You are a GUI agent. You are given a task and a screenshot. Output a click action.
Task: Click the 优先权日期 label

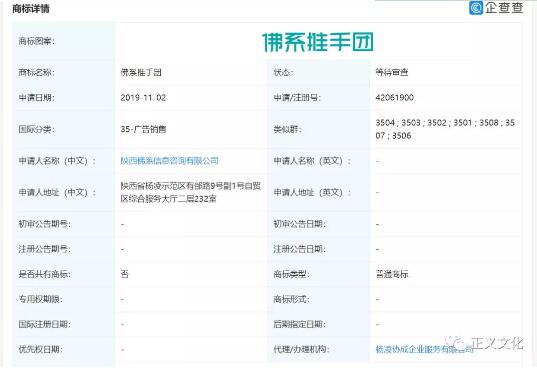(x=40, y=349)
